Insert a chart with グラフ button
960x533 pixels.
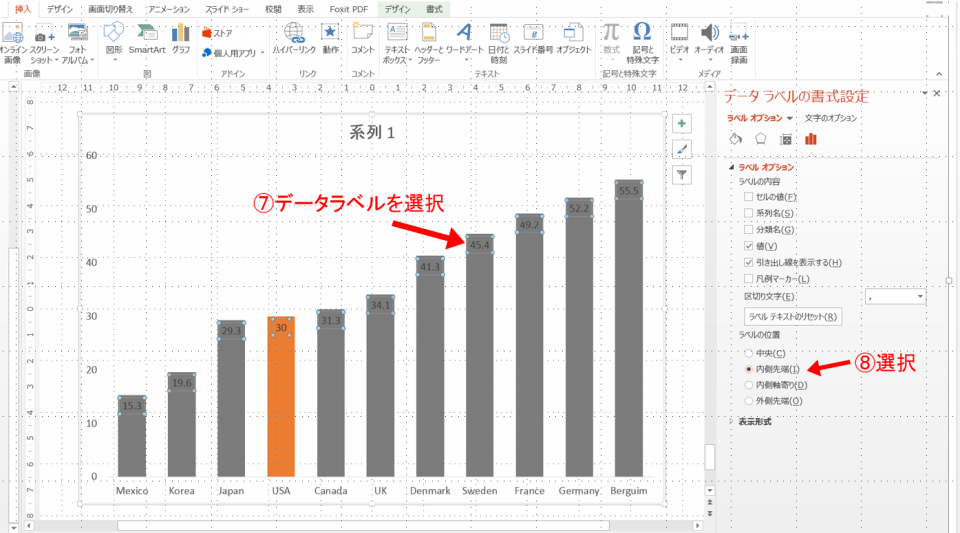coord(181,40)
